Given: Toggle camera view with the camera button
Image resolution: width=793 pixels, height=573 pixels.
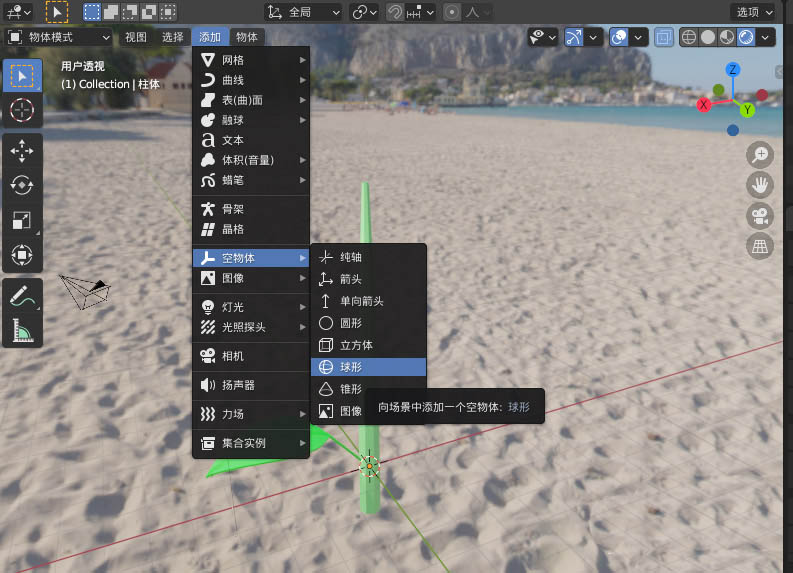Looking at the screenshot, I should (x=760, y=216).
